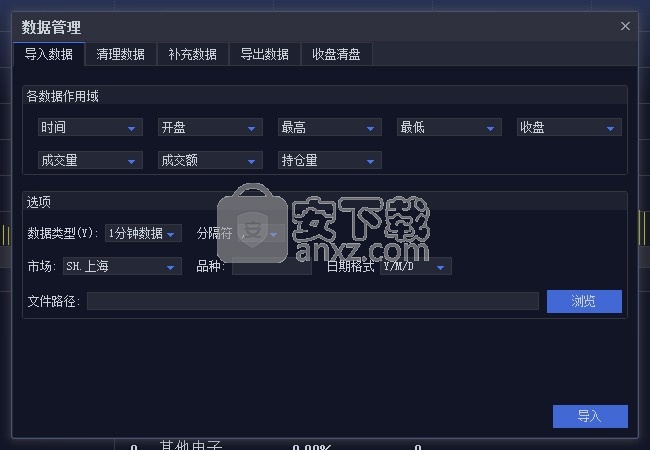Open the 分隔符 separator dropdown
This screenshot has height=450, width=650.
pos(261,233)
